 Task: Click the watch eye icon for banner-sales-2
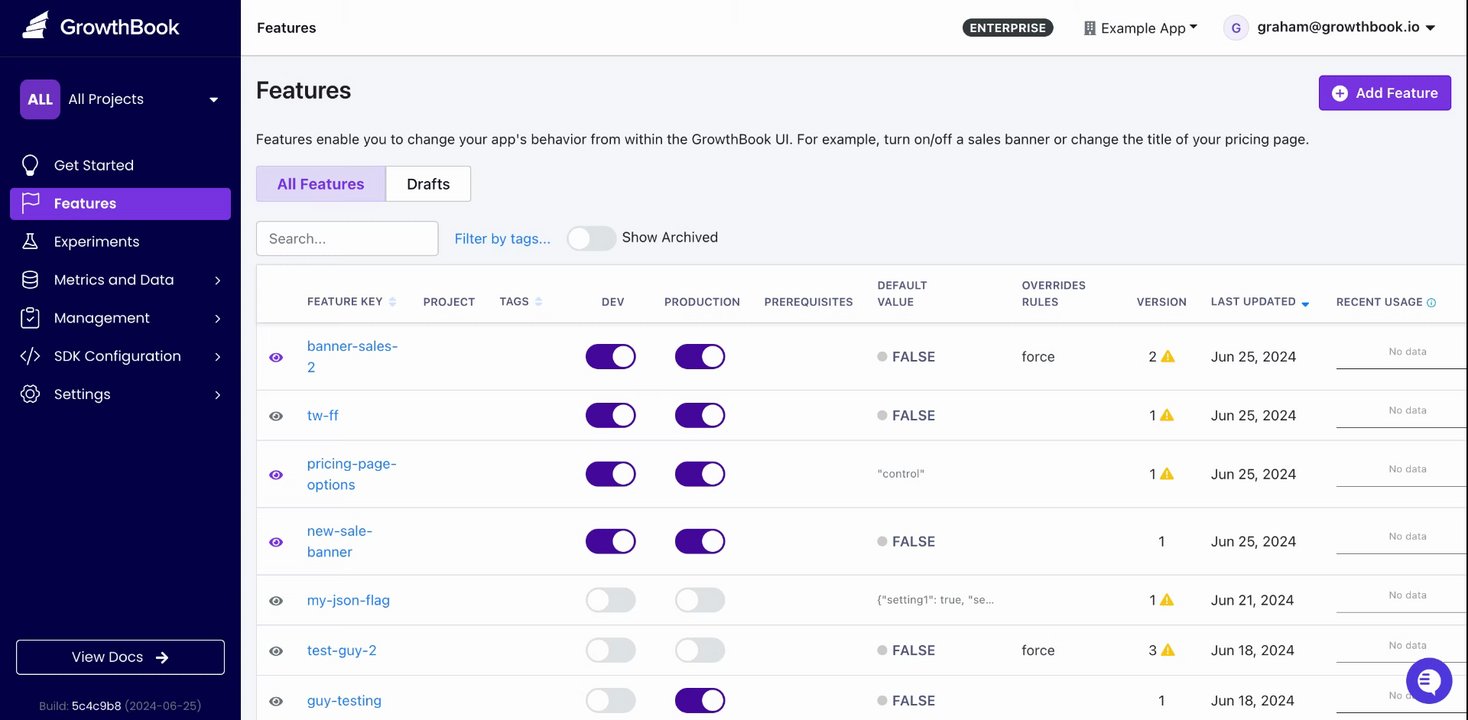[276, 357]
